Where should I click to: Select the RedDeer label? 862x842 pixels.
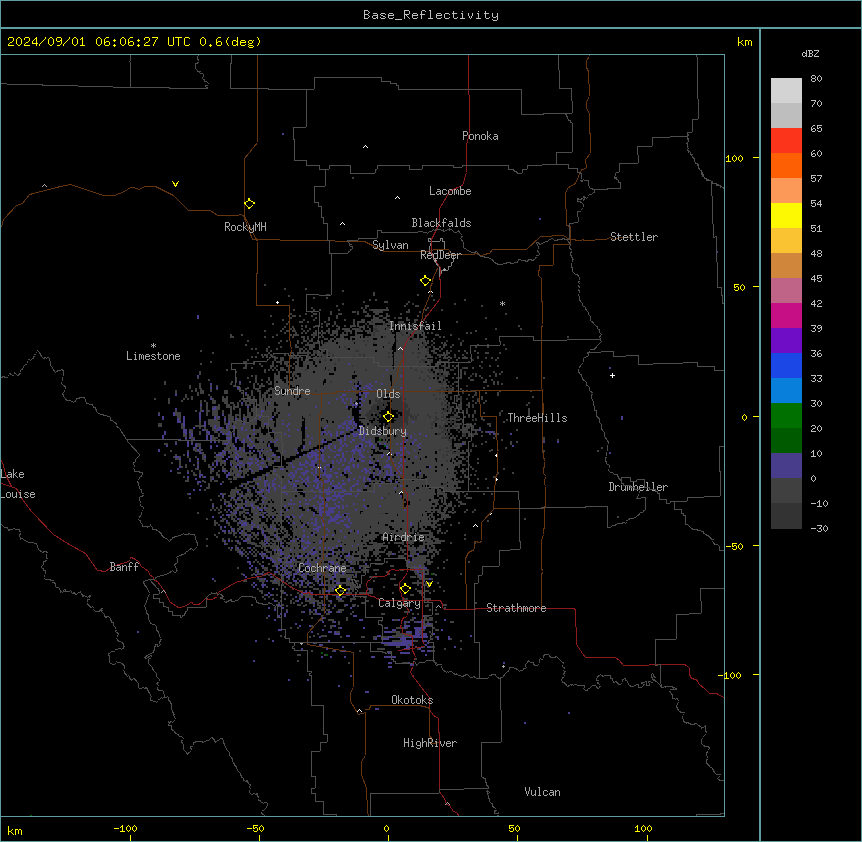(440, 255)
